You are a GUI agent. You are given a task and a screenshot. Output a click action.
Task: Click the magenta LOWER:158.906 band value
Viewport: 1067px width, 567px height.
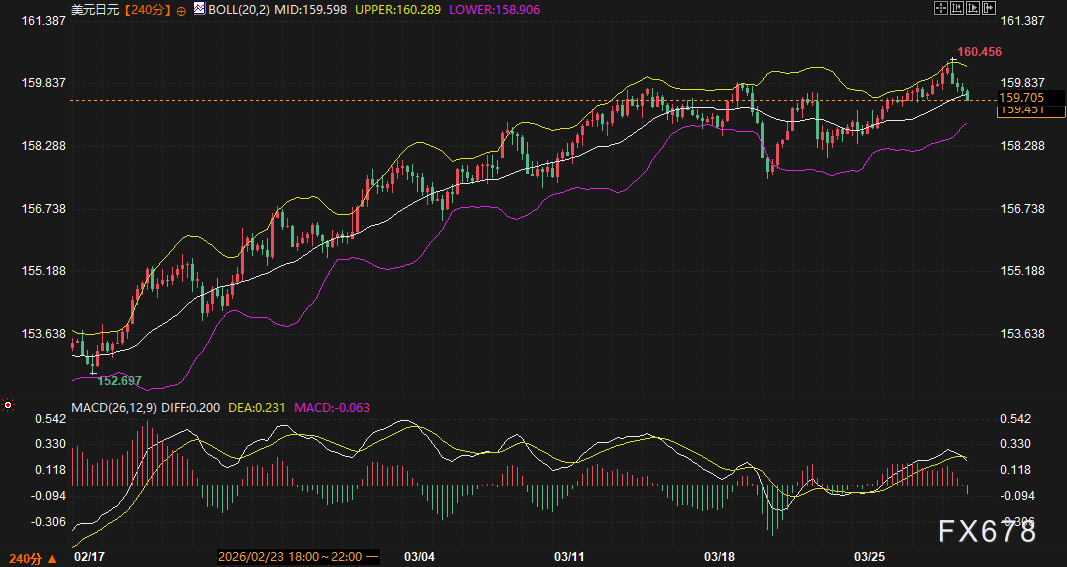pyautogui.click(x=489, y=9)
